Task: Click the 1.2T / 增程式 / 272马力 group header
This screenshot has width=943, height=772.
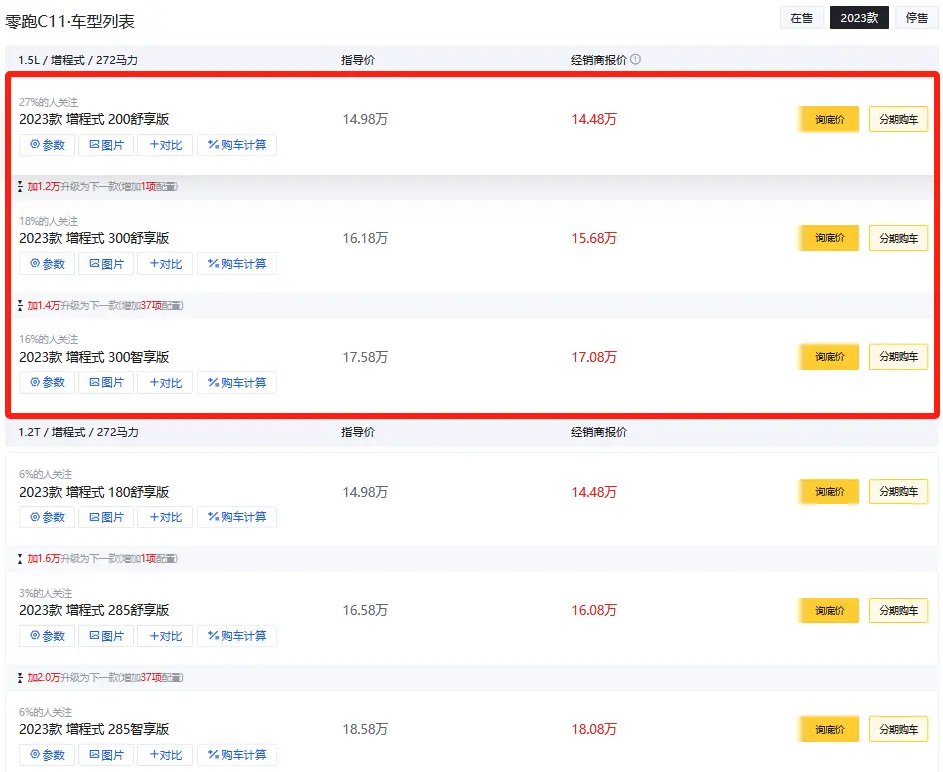Action: (x=78, y=432)
